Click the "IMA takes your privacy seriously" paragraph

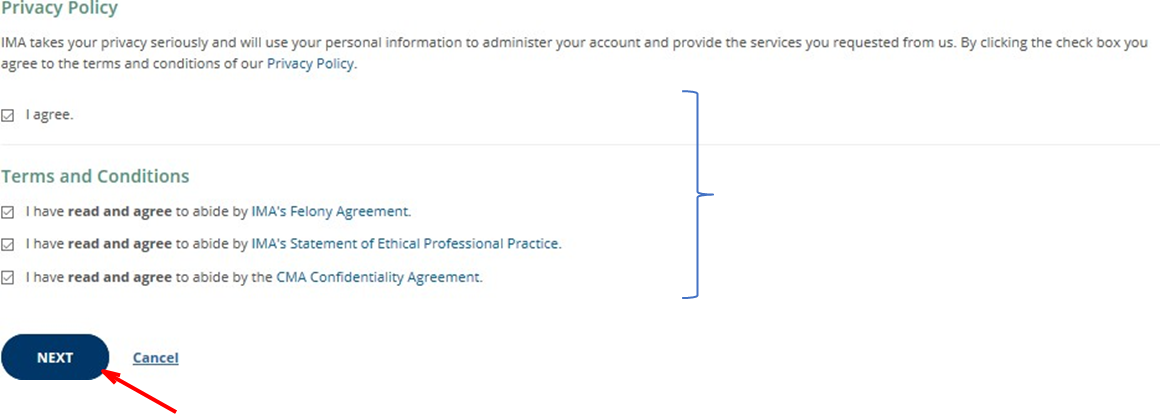[500, 45]
